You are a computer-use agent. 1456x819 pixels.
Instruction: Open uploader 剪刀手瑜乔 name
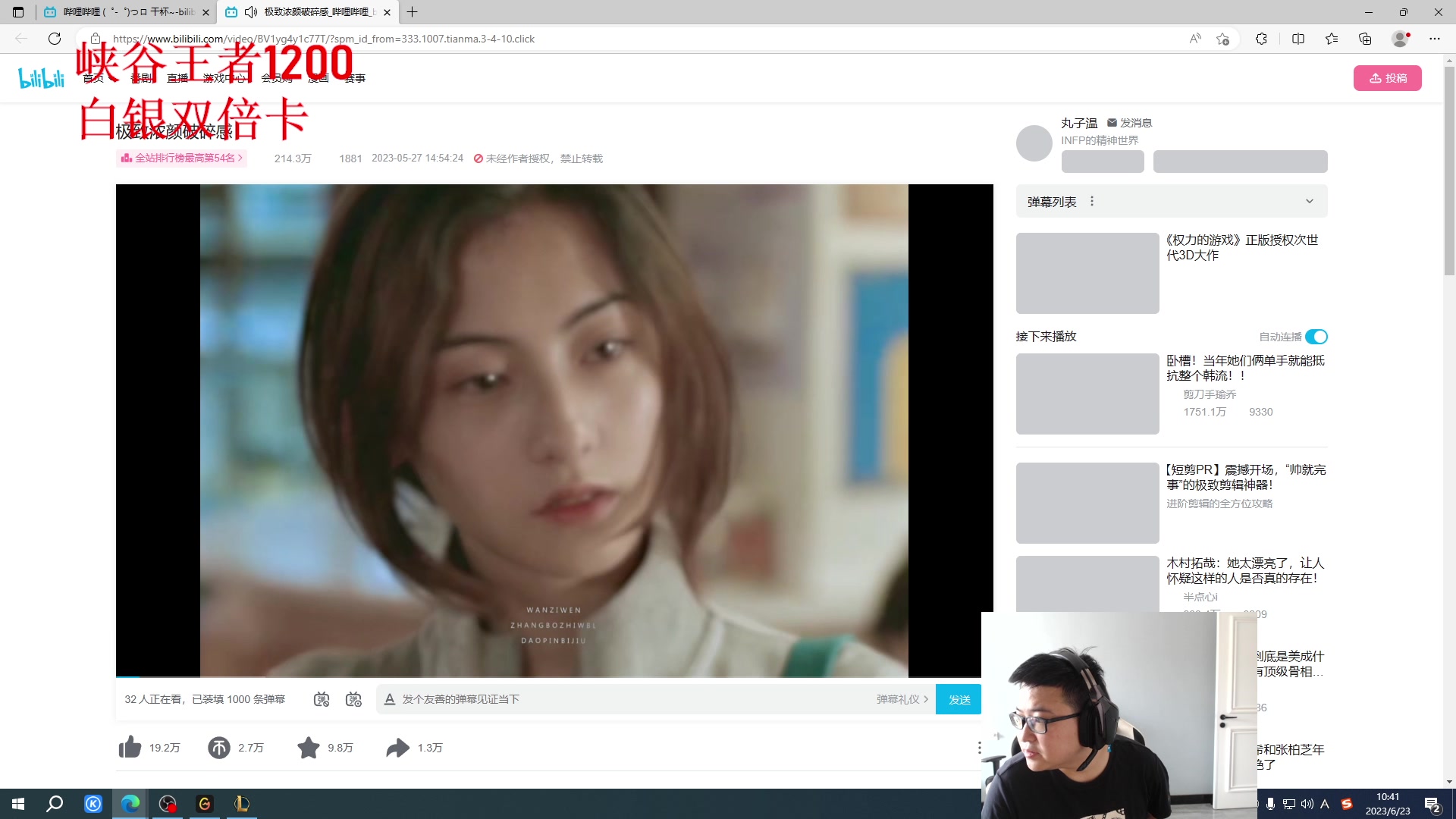[x=1210, y=394]
